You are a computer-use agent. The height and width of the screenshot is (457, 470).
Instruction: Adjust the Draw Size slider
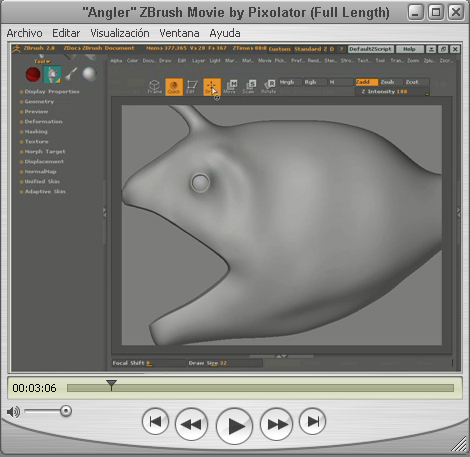pos(225,363)
